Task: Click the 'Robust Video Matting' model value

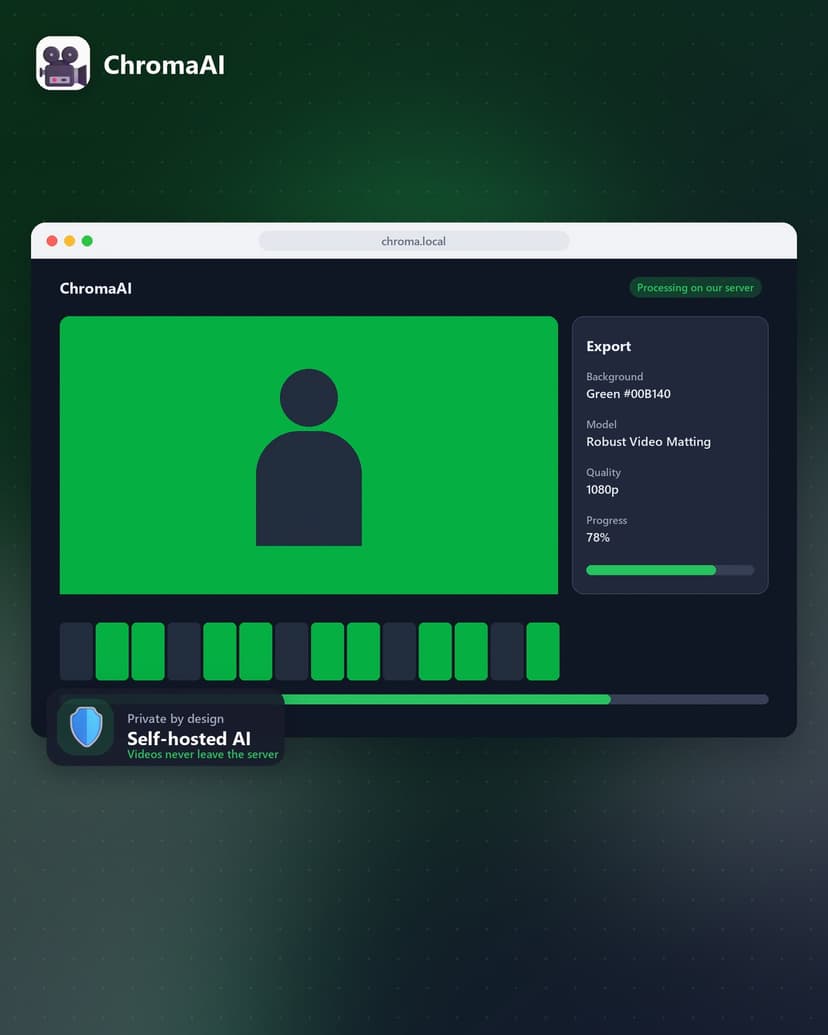Action: coord(648,442)
